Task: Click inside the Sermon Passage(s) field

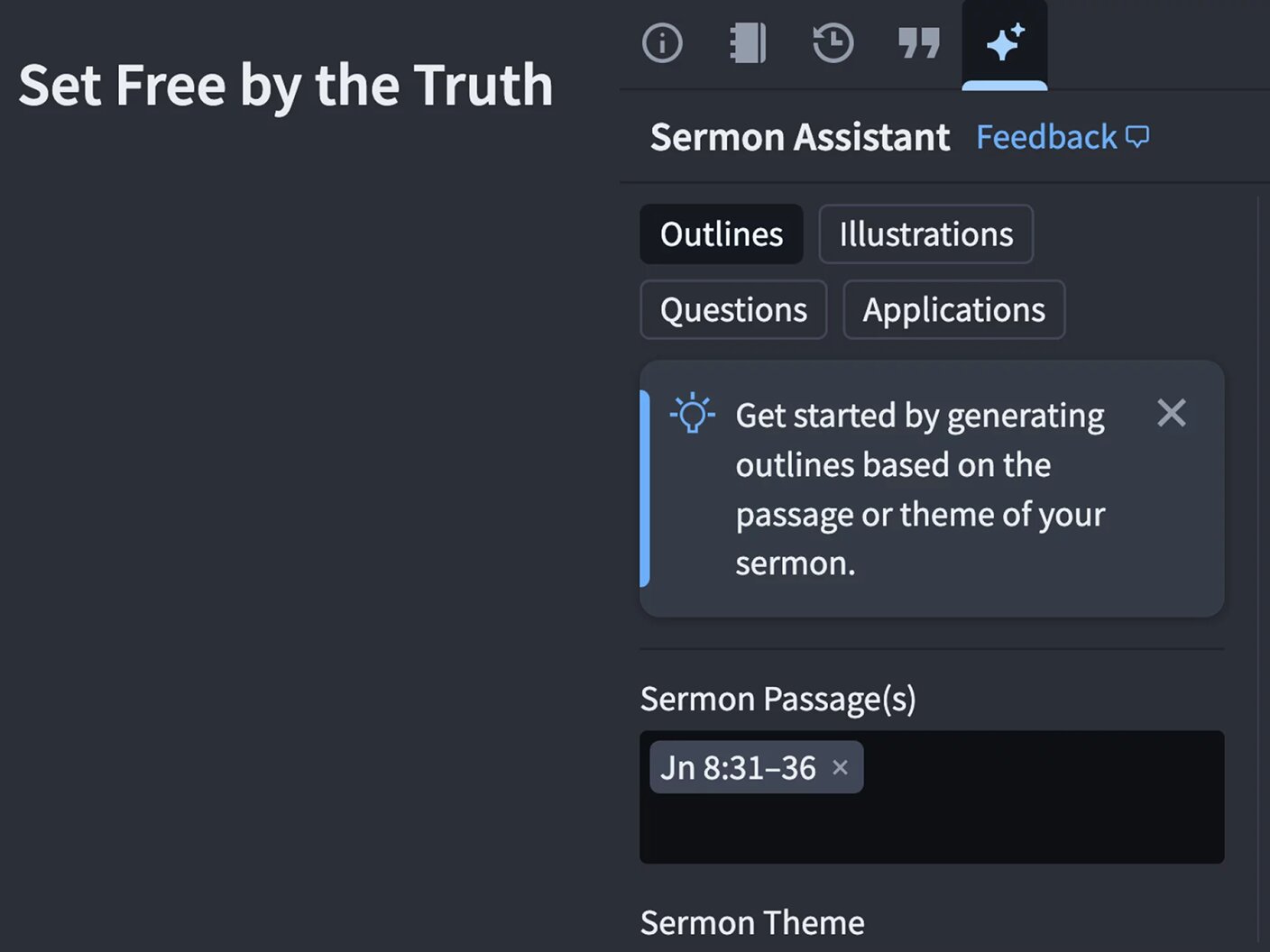Action: (932, 797)
